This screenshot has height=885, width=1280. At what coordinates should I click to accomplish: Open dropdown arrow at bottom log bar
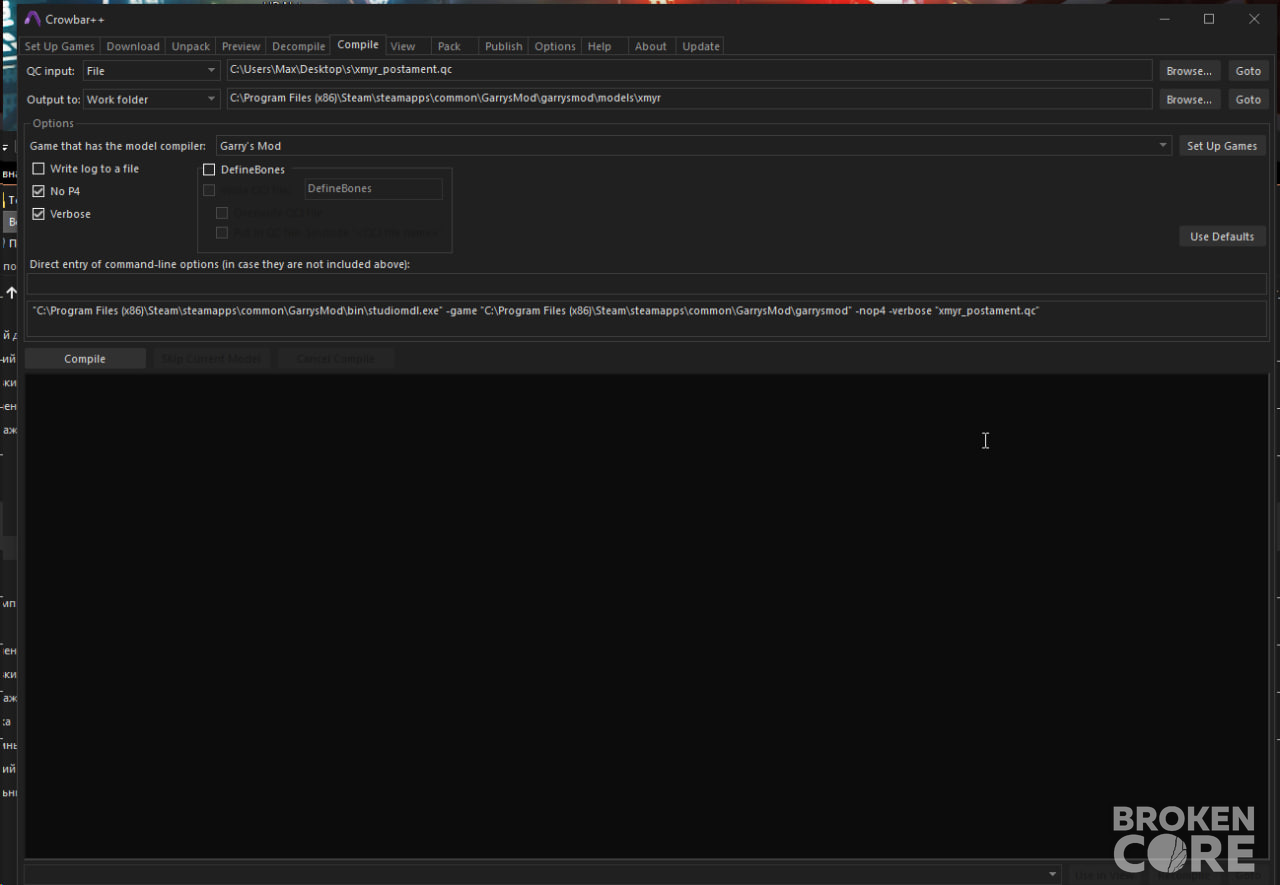click(x=1052, y=874)
